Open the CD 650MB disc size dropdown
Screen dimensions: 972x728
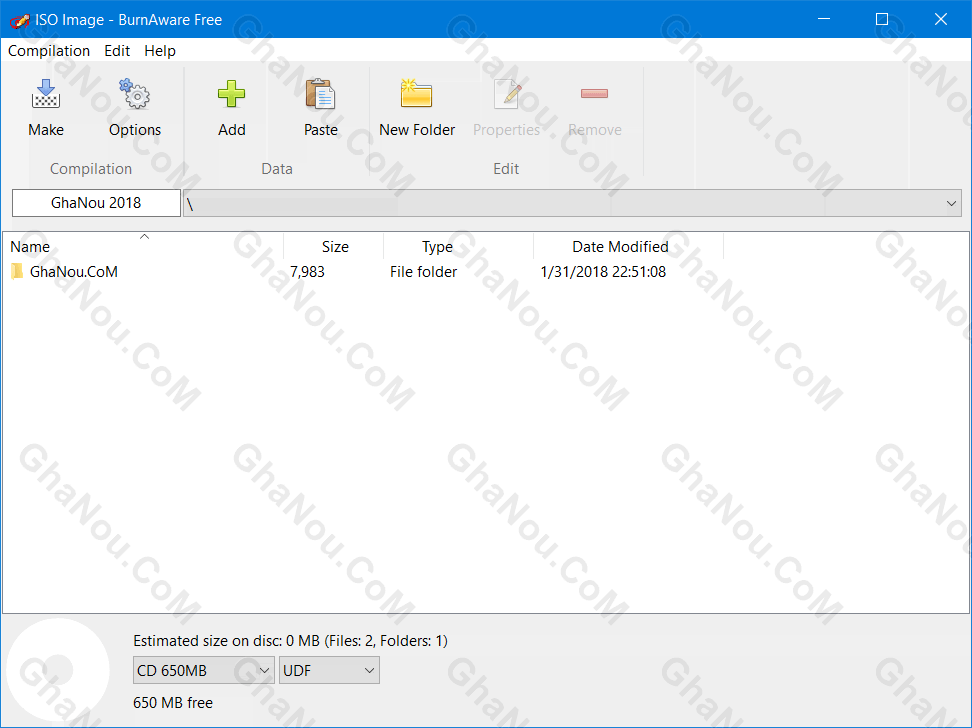(x=203, y=670)
